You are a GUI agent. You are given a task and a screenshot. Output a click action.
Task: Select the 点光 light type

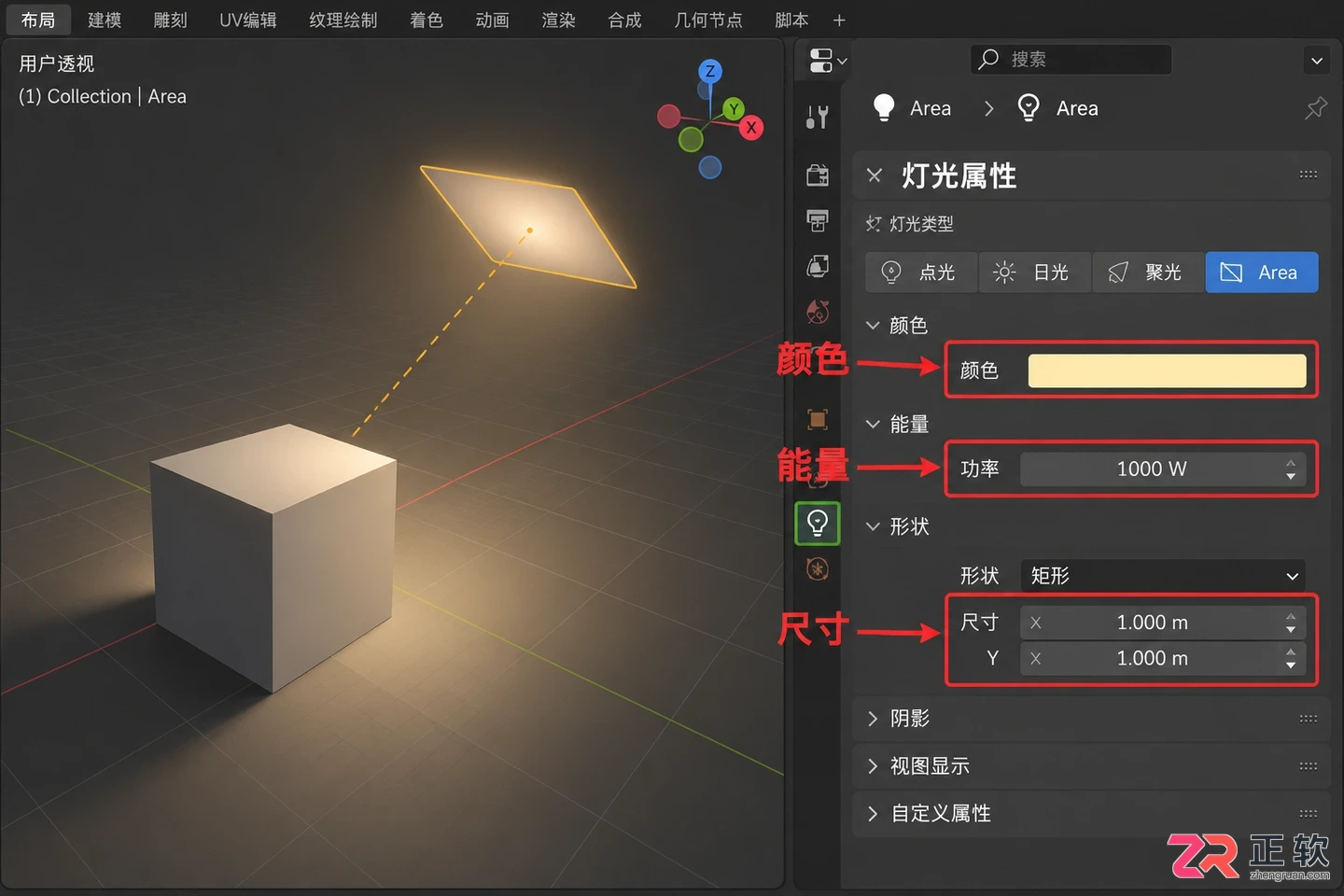[x=921, y=273]
